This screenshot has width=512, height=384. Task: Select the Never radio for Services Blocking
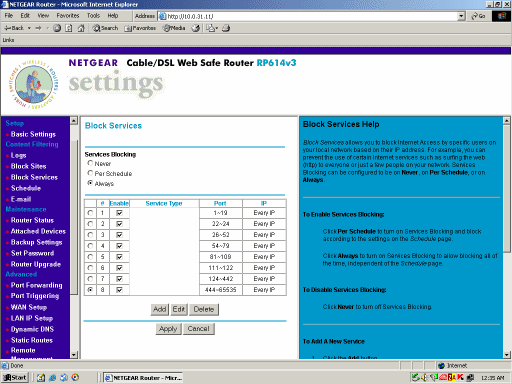coord(90,163)
